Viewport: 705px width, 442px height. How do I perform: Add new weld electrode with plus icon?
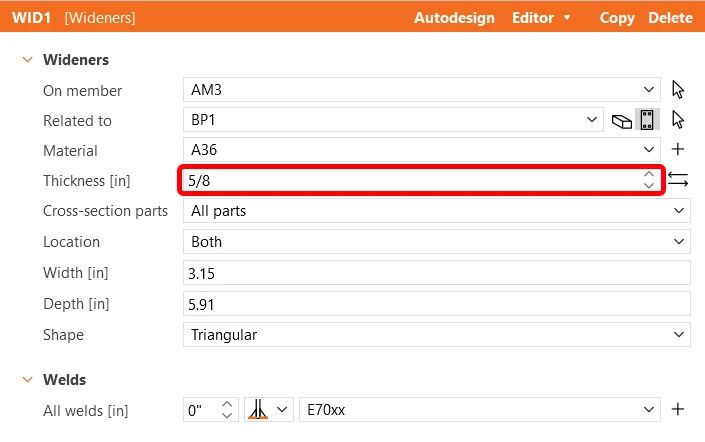pos(678,409)
